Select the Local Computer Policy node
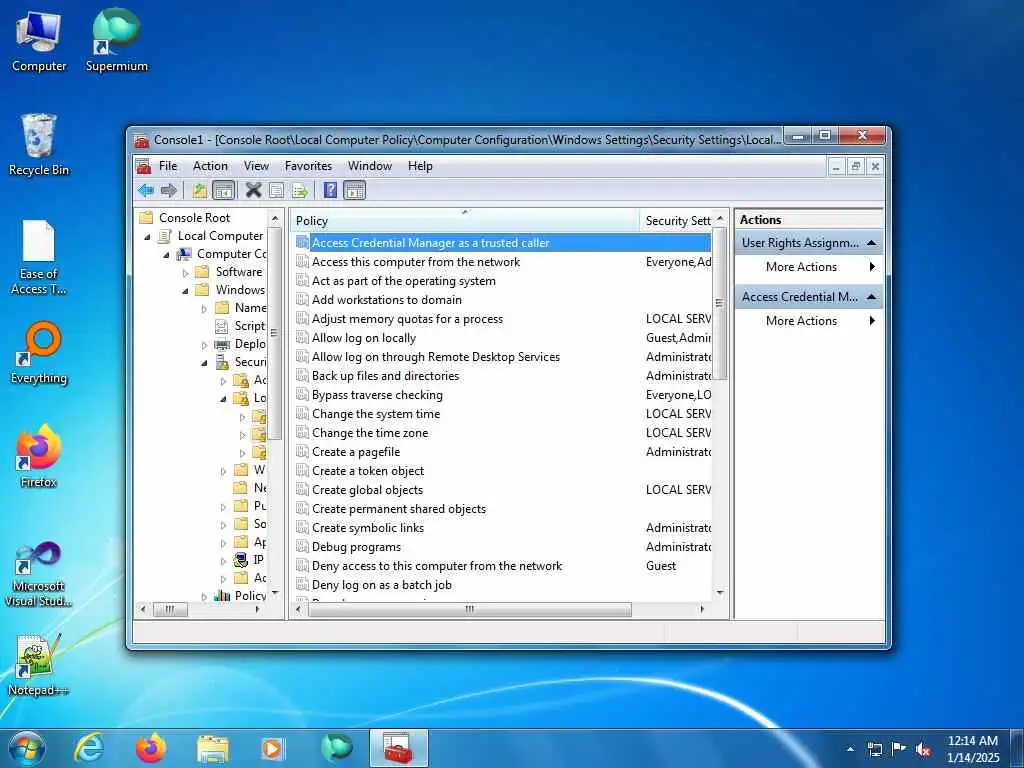Viewport: 1024px width, 768px height. [x=221, y=236]
